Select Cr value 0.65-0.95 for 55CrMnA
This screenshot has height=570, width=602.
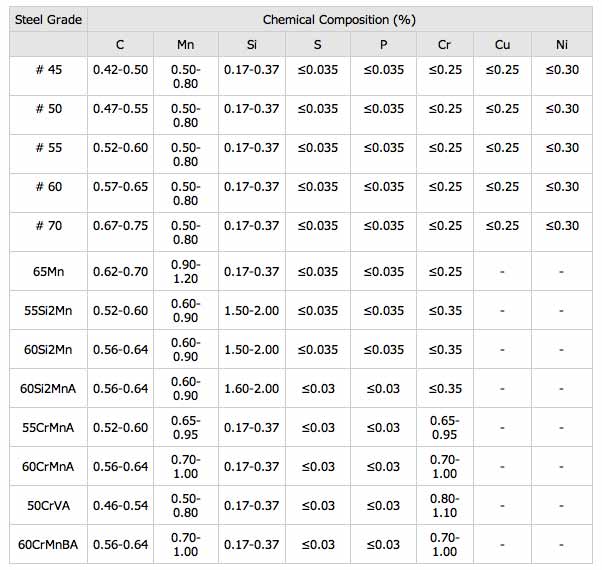(x=444, y=427)
